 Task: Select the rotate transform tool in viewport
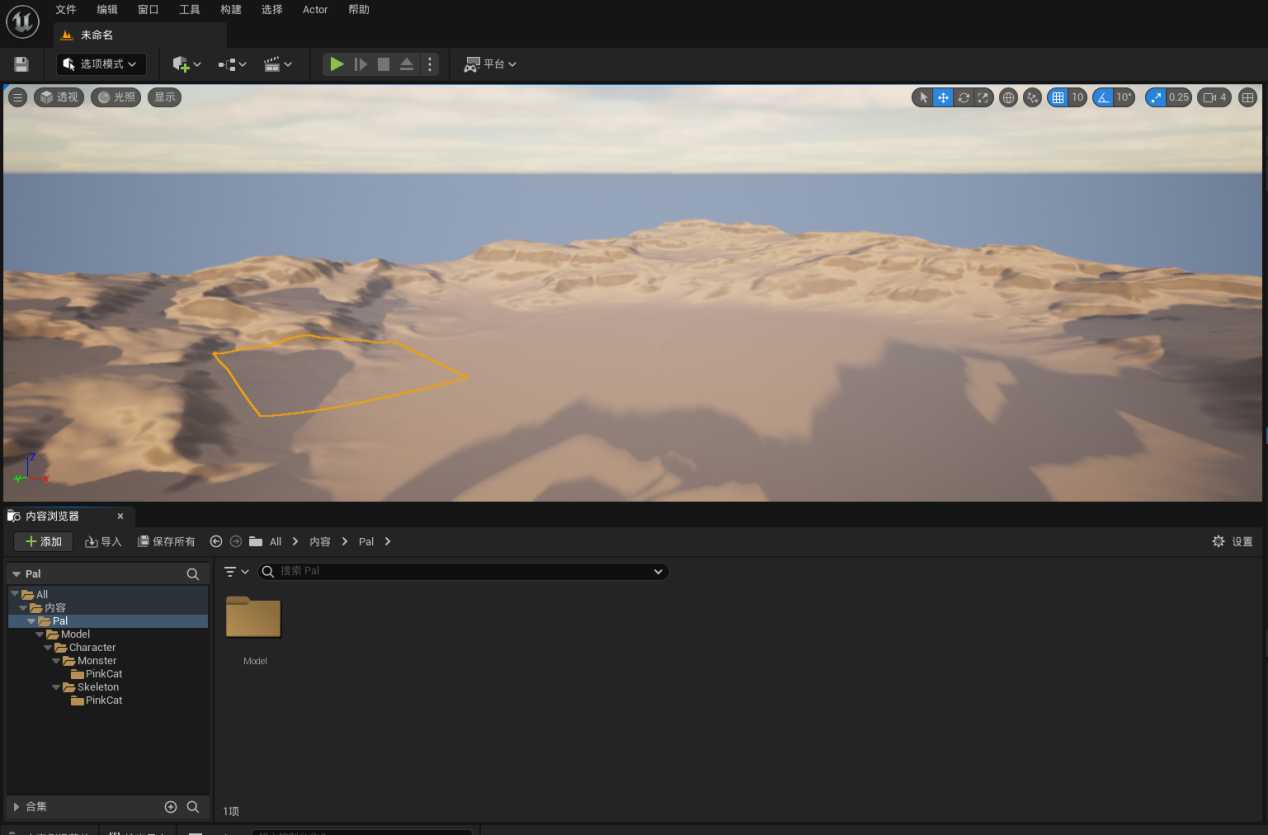tap(963, 97)
